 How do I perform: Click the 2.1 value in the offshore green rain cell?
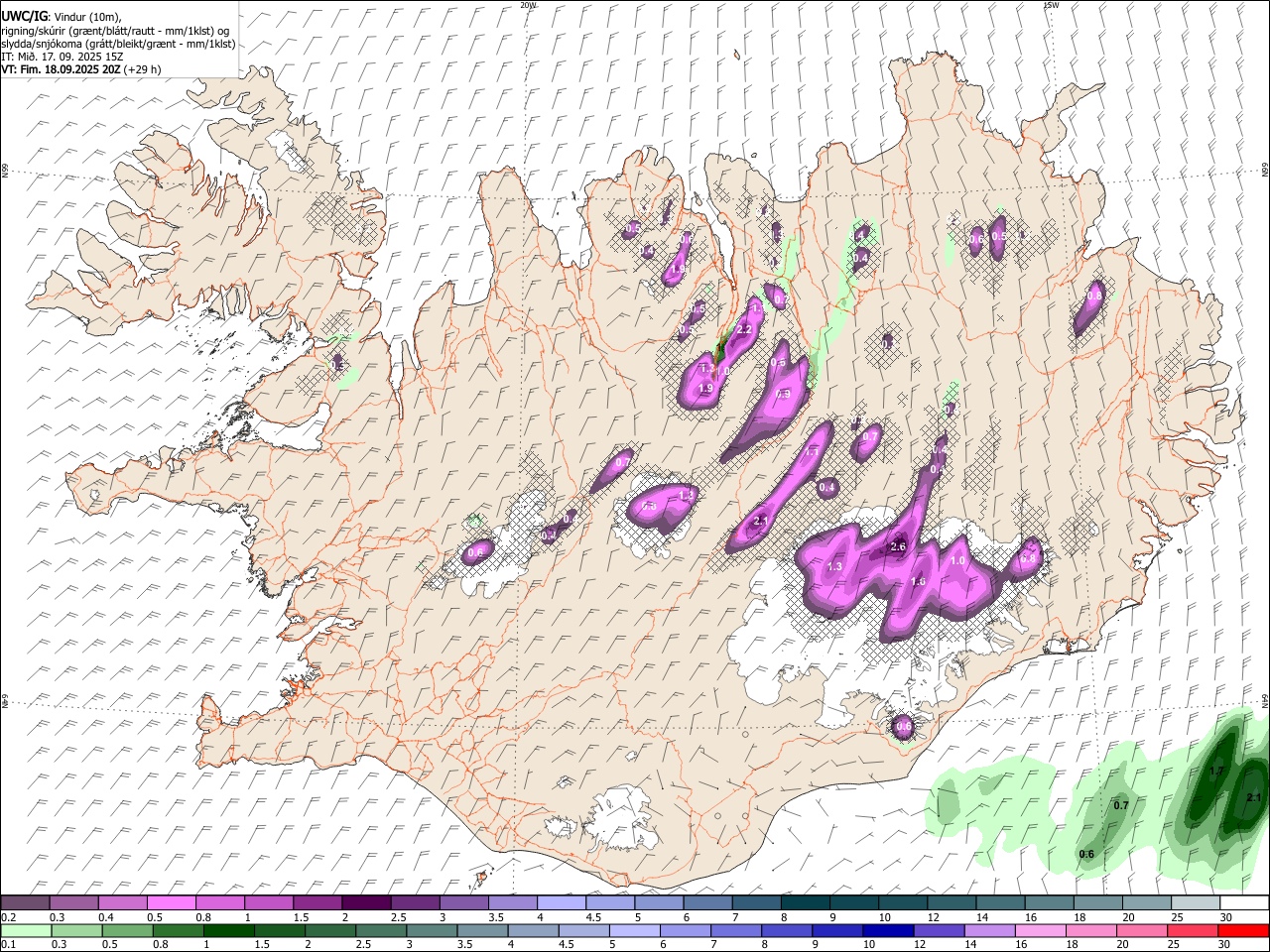(x=1252, y=798)
